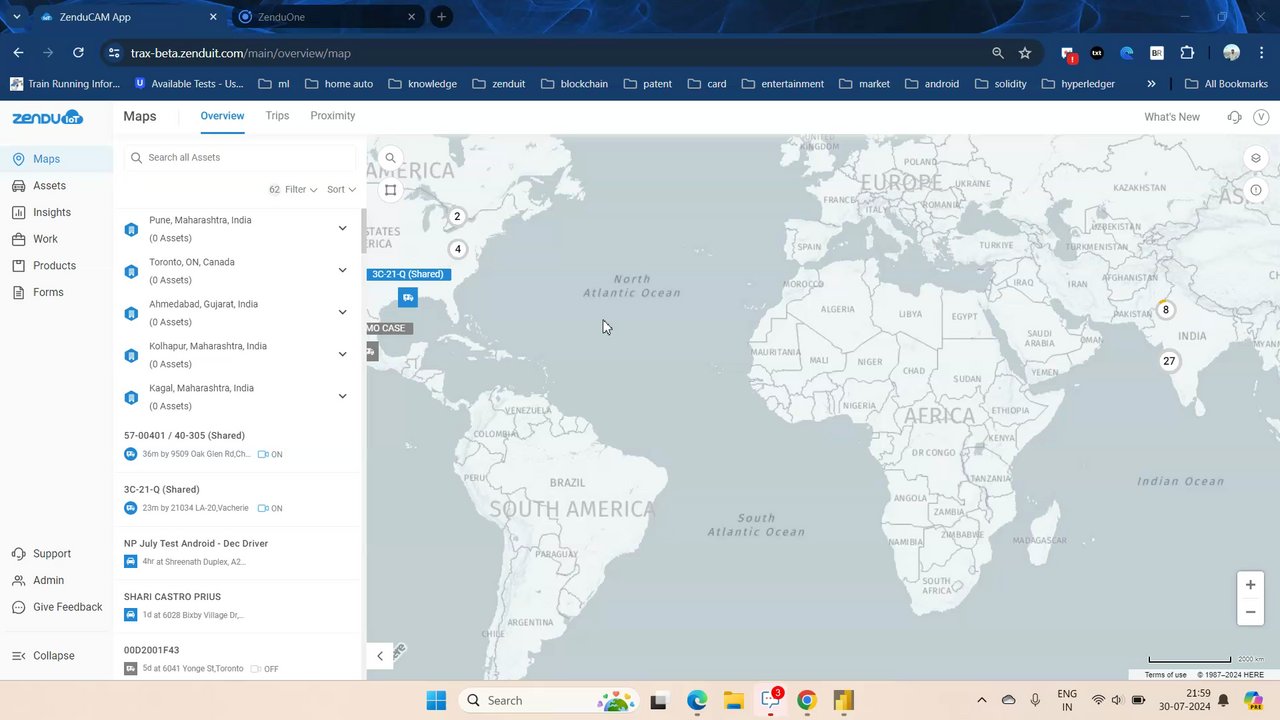The width and height of the screenshot is (1280, 720).
Task: Bookmark this page with the star icon
Action: [x=1025, y=53]
